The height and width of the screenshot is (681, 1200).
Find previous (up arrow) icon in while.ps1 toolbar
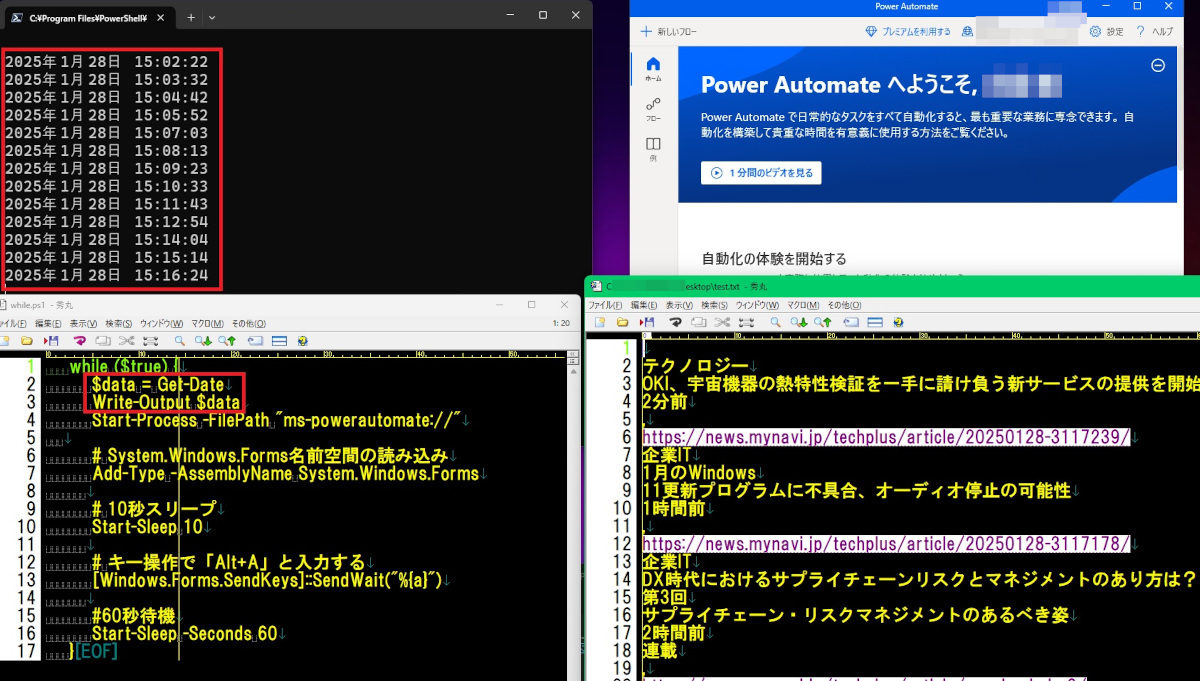(x=227, y=341)
